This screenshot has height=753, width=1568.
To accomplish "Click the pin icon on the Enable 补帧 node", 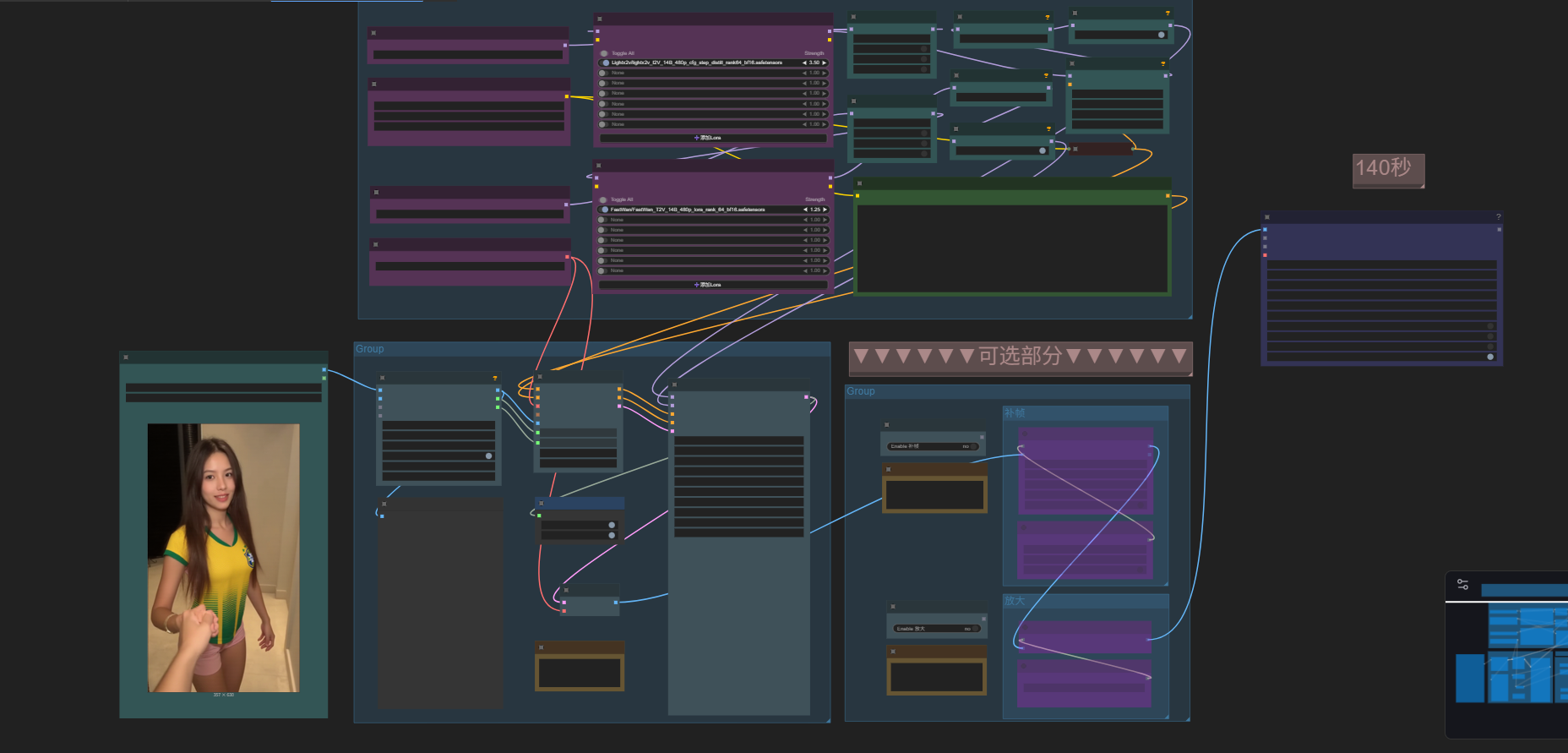I will point(982,437).
